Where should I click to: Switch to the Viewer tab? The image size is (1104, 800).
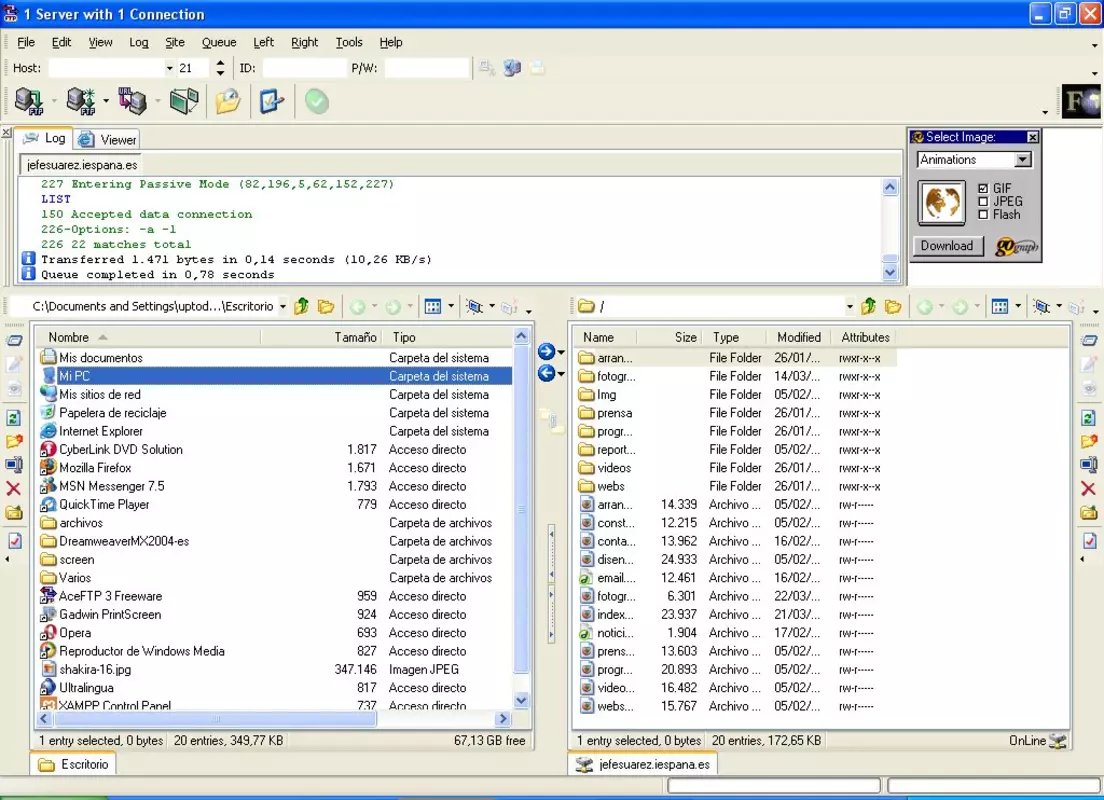coord(108,139)
